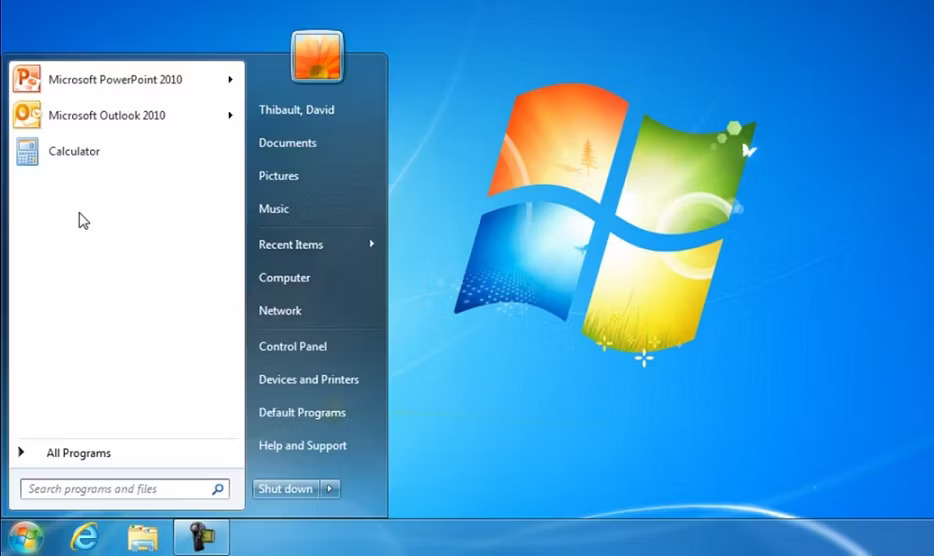934x556 pixels.
Task: Open Help and Support
Action: click(x=302, y=445)
